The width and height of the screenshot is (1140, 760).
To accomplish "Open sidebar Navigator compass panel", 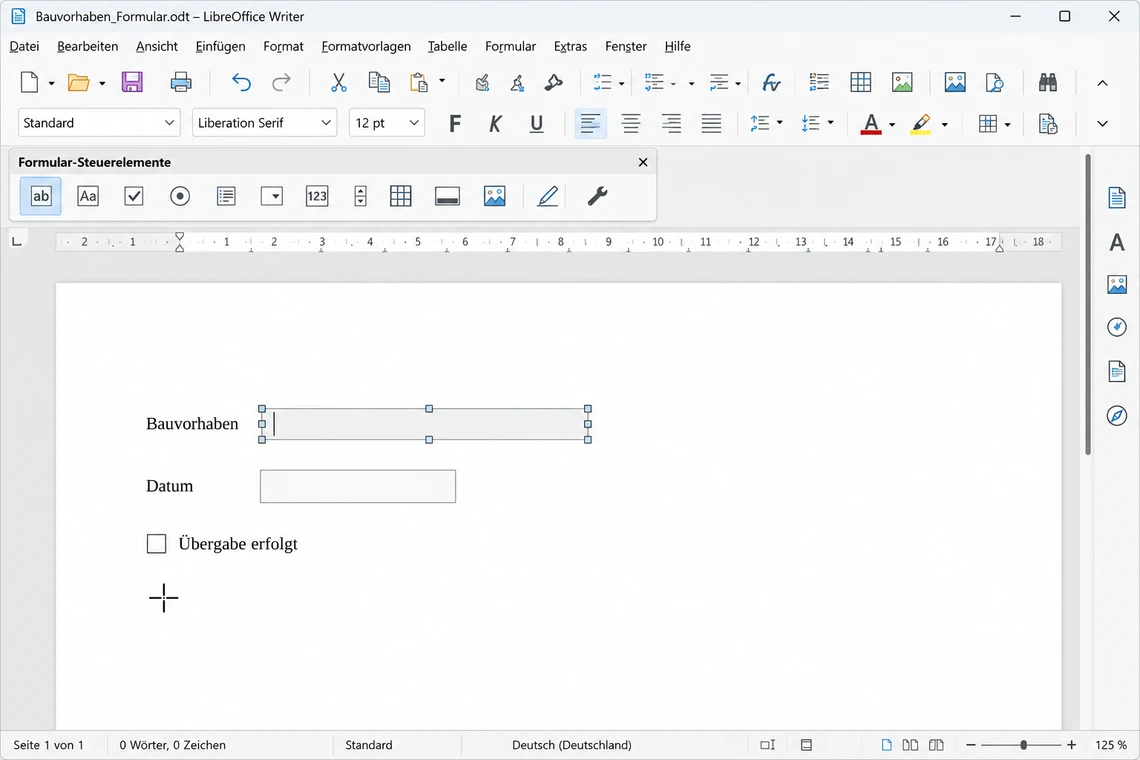I will click(1117, 415).
